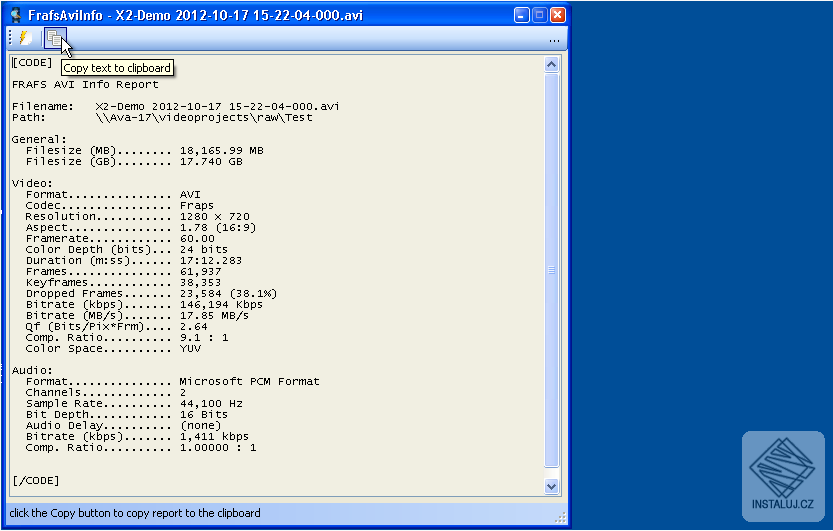Click the Framerate 60.00 line
This screenshot has height=531, width=833.
(x=120, y=238)
